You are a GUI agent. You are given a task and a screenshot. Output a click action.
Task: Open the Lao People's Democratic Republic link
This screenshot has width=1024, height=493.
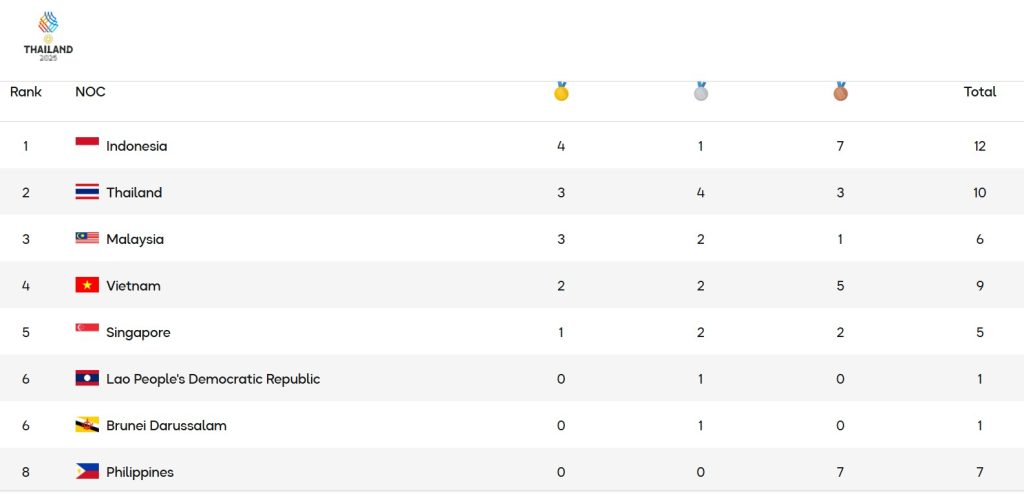pos(213,379)
